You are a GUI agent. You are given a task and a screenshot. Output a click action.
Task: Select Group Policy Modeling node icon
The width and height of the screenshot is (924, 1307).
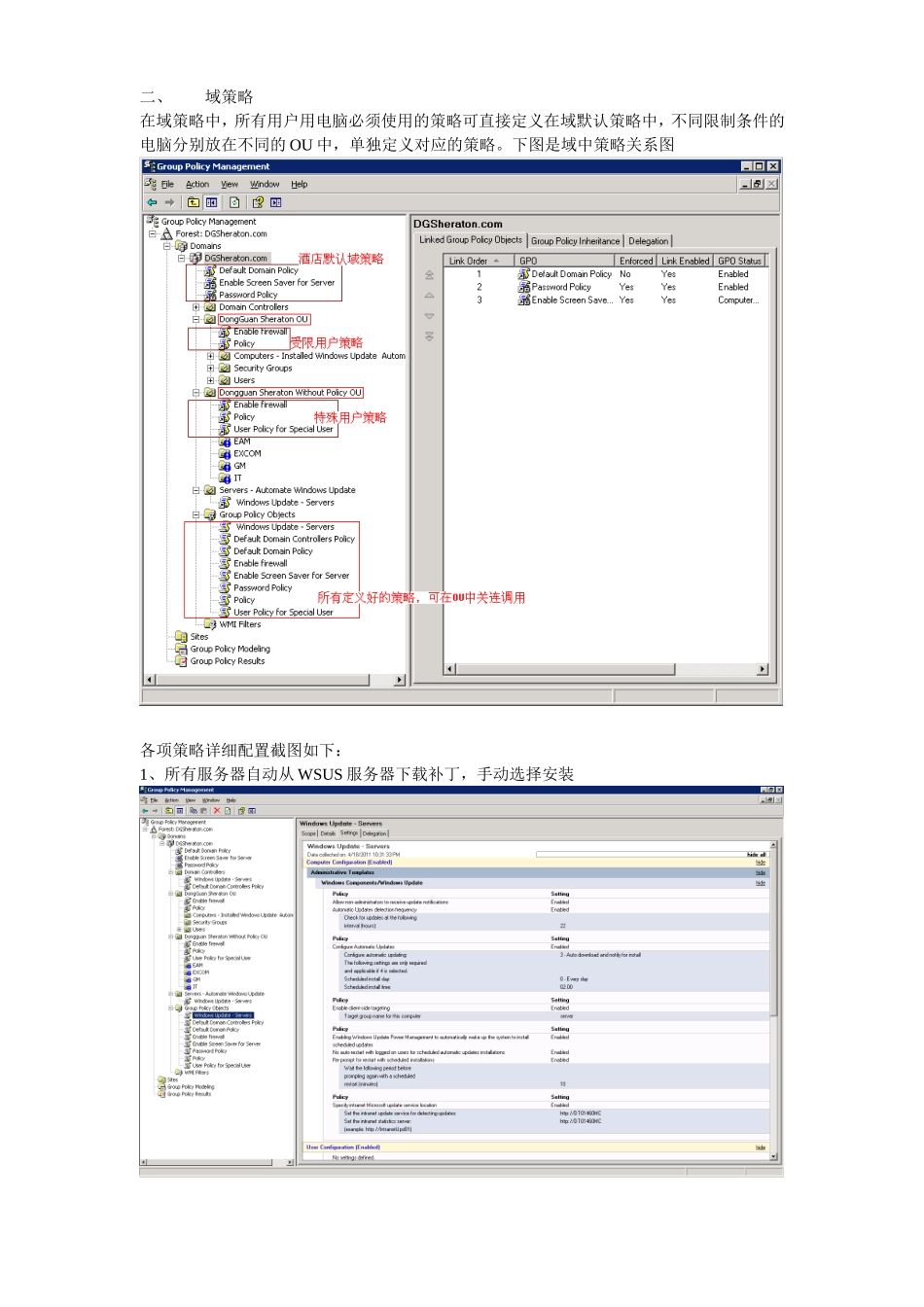coord(181,649)
